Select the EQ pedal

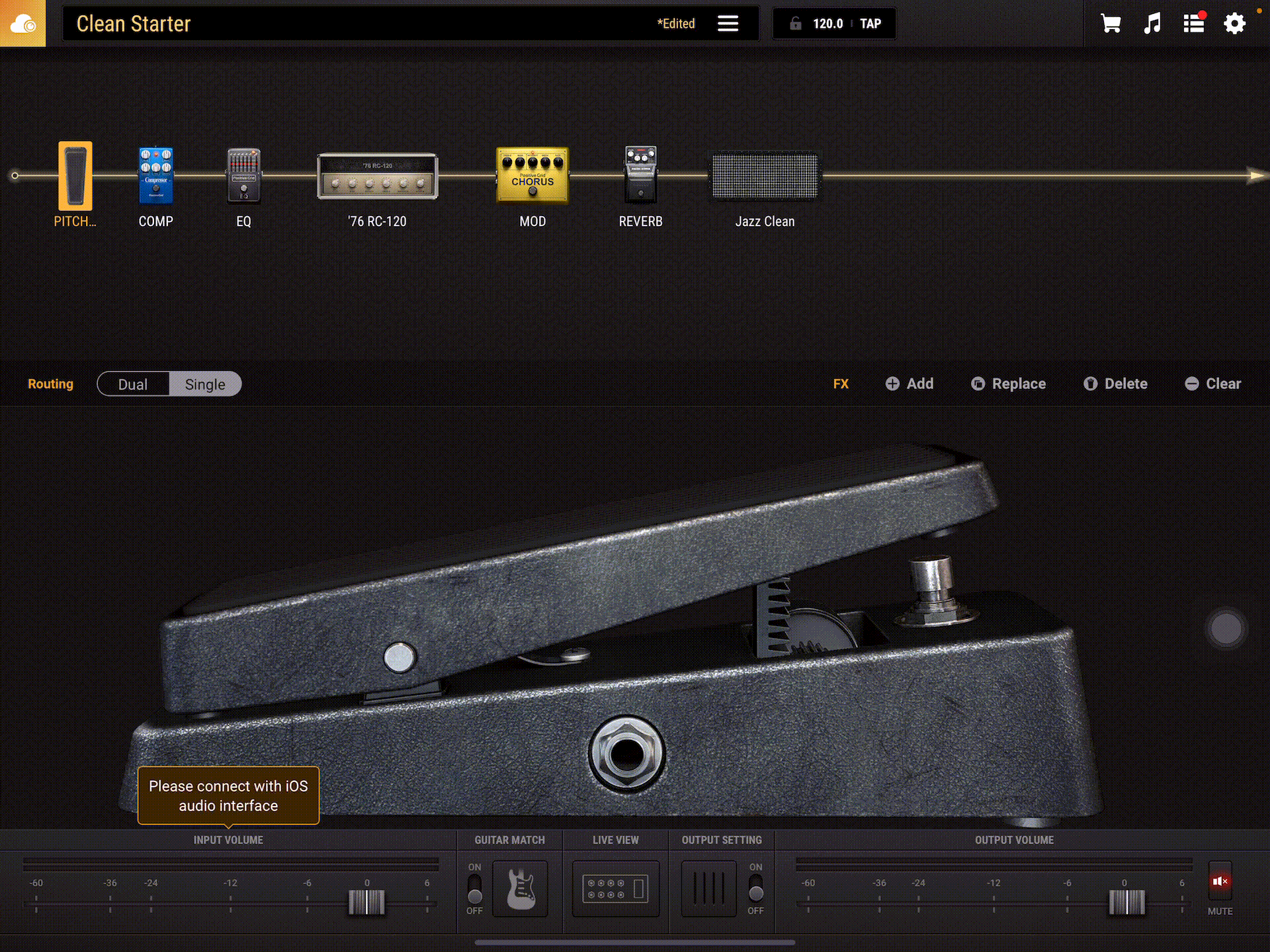243,176
